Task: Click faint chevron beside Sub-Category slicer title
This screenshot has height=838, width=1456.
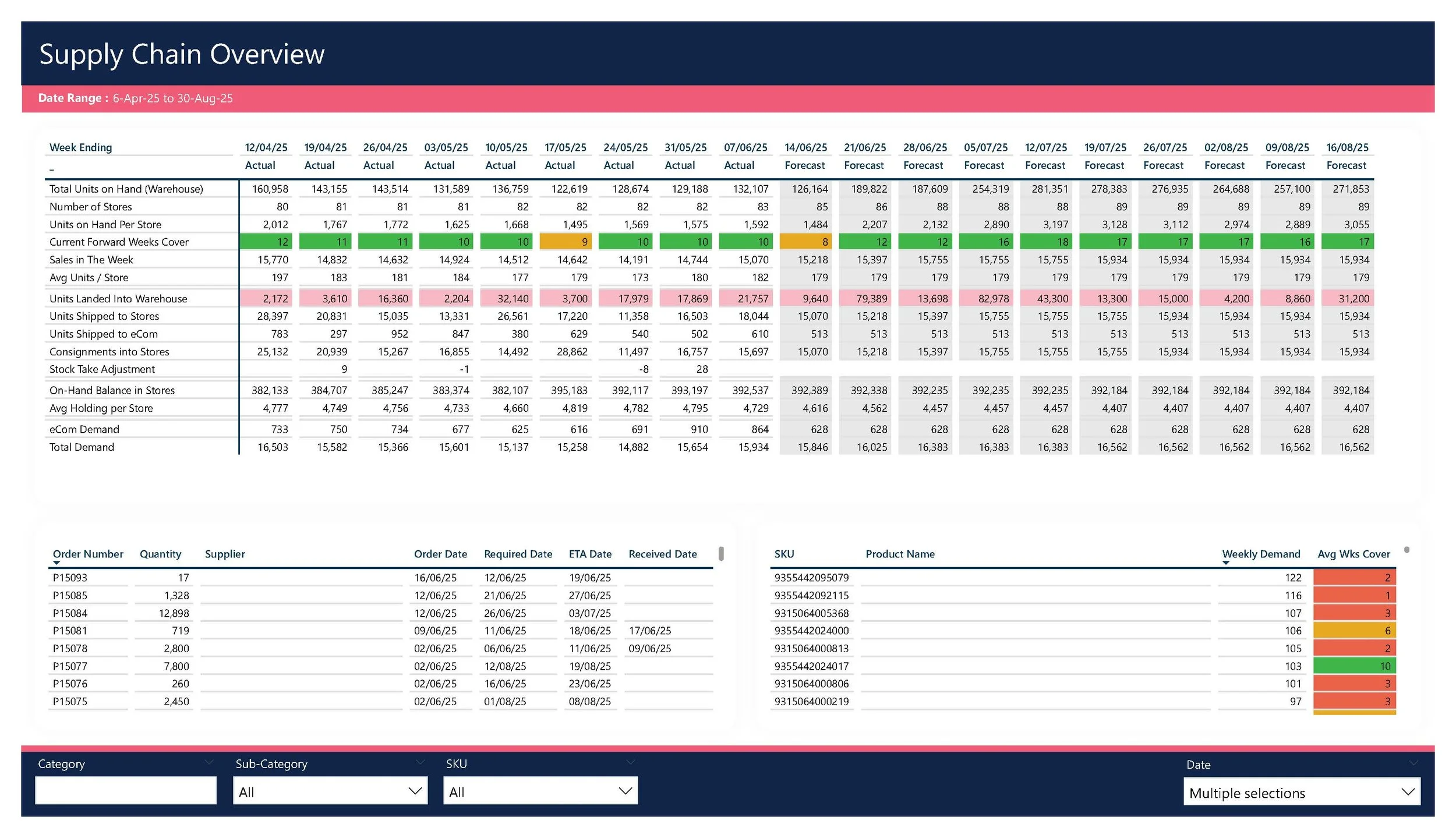Action: pos(420,762)
